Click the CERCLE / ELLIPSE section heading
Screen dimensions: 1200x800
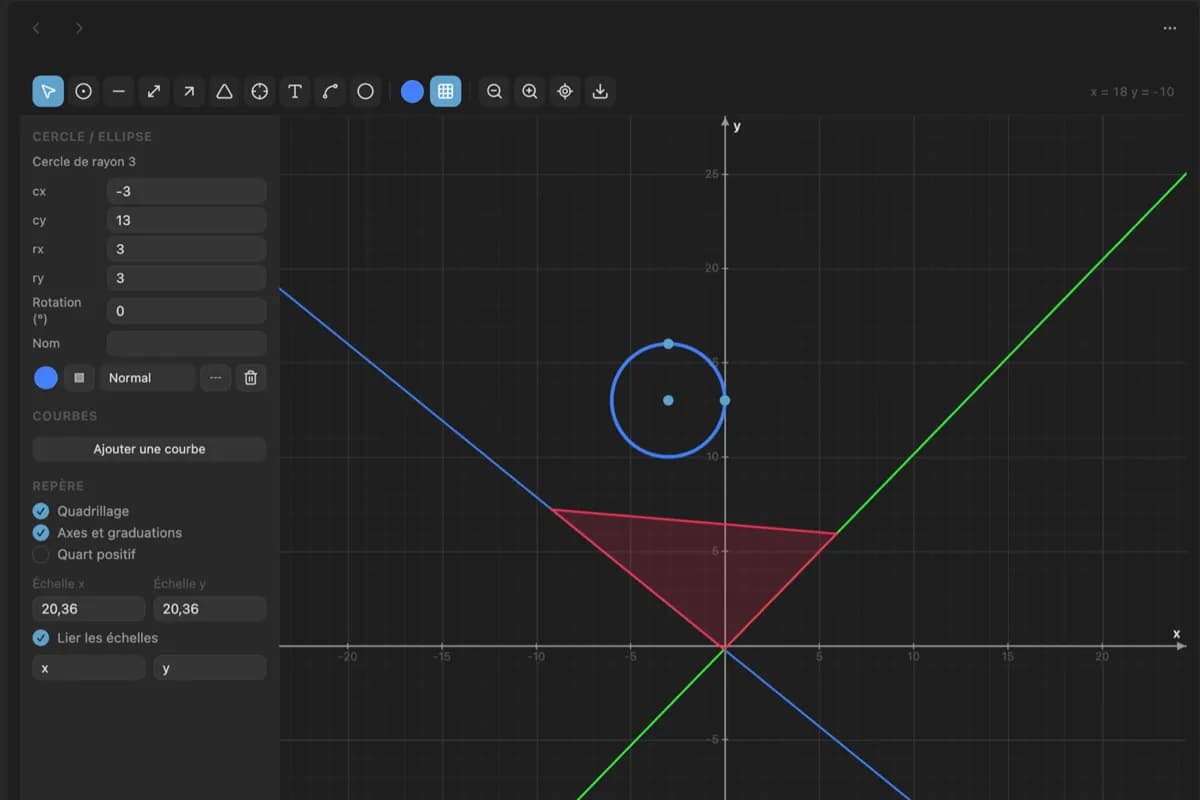coord(92,137)
